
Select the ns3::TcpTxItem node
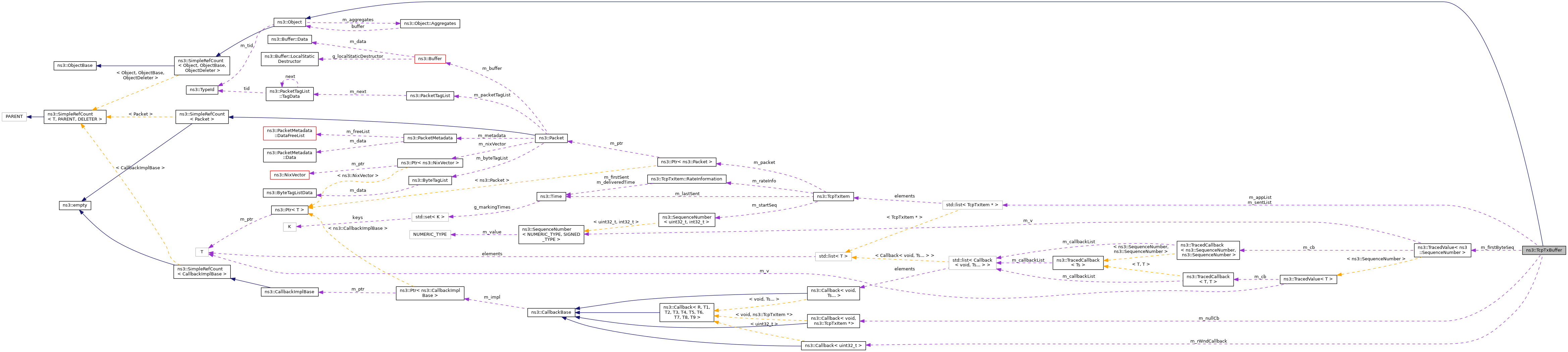click(x=833, y=197)
